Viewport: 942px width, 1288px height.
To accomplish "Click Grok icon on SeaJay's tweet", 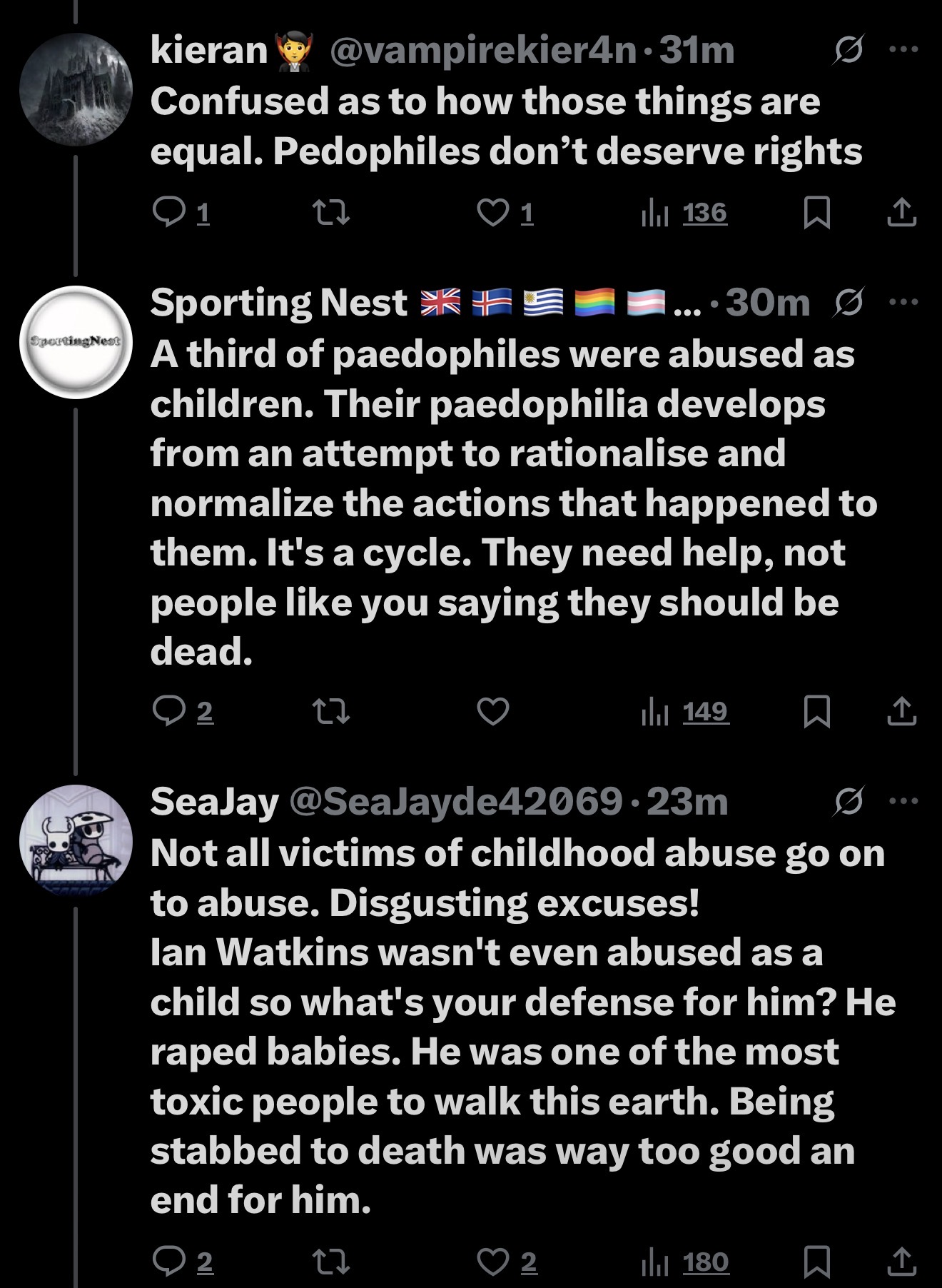I will (850, 801).
